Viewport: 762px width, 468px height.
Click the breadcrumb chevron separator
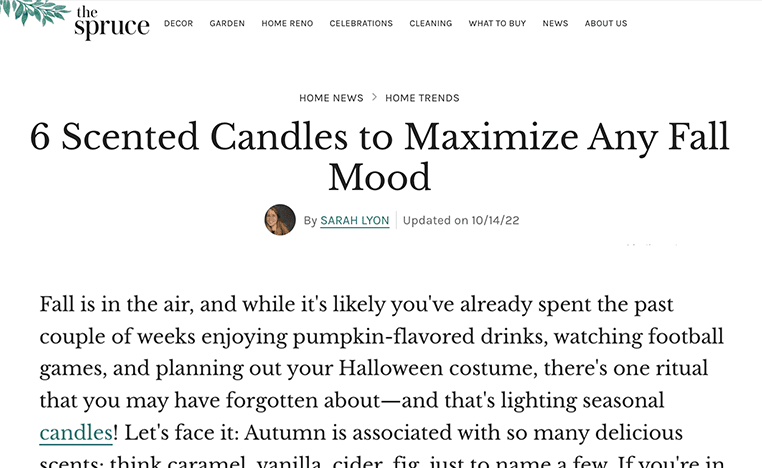tap(374, 97)
